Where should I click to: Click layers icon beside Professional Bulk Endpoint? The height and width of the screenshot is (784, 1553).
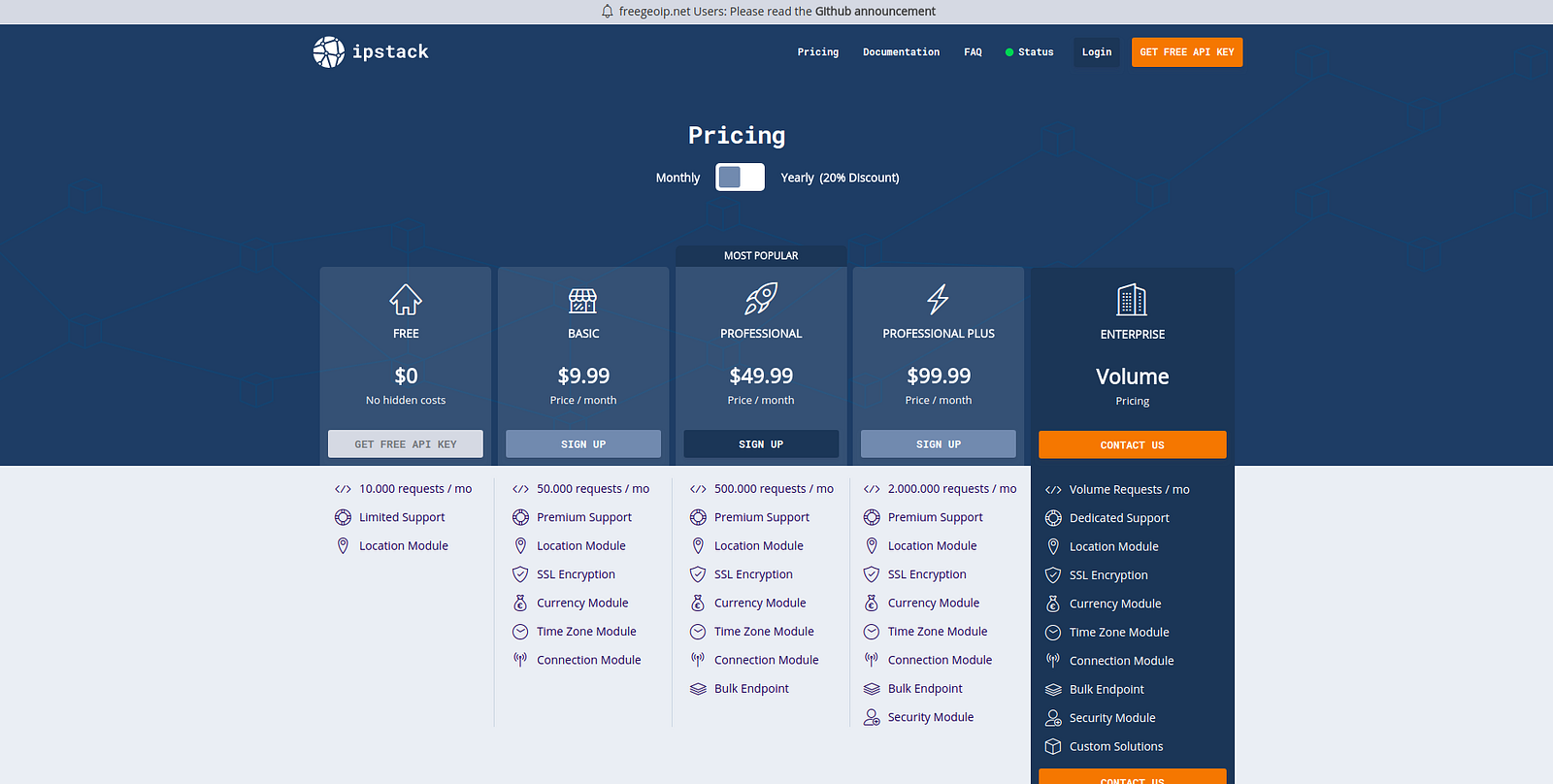pos(698,689)
